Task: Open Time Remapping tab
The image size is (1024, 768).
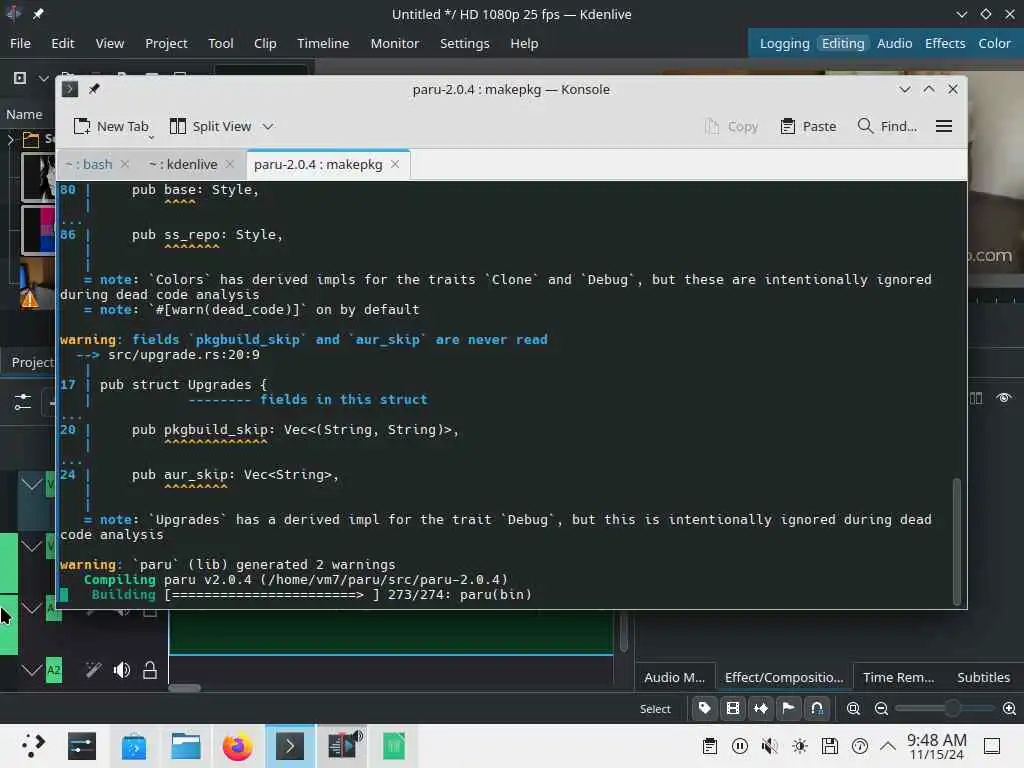Action: 899,677
